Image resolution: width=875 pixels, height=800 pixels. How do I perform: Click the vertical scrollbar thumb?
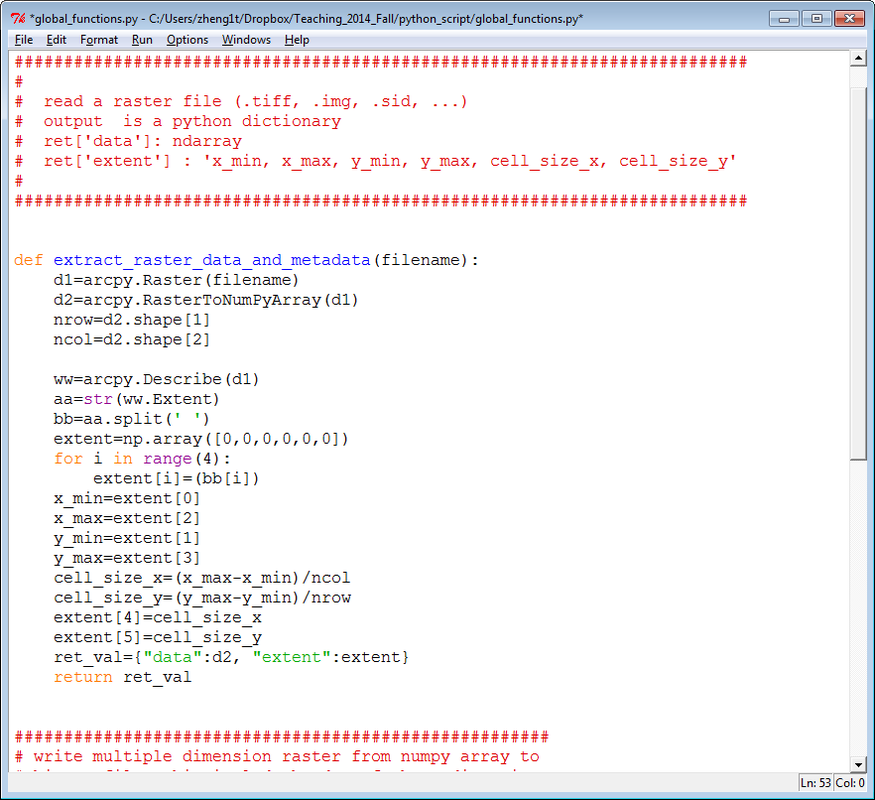click(x=858, y=273)
